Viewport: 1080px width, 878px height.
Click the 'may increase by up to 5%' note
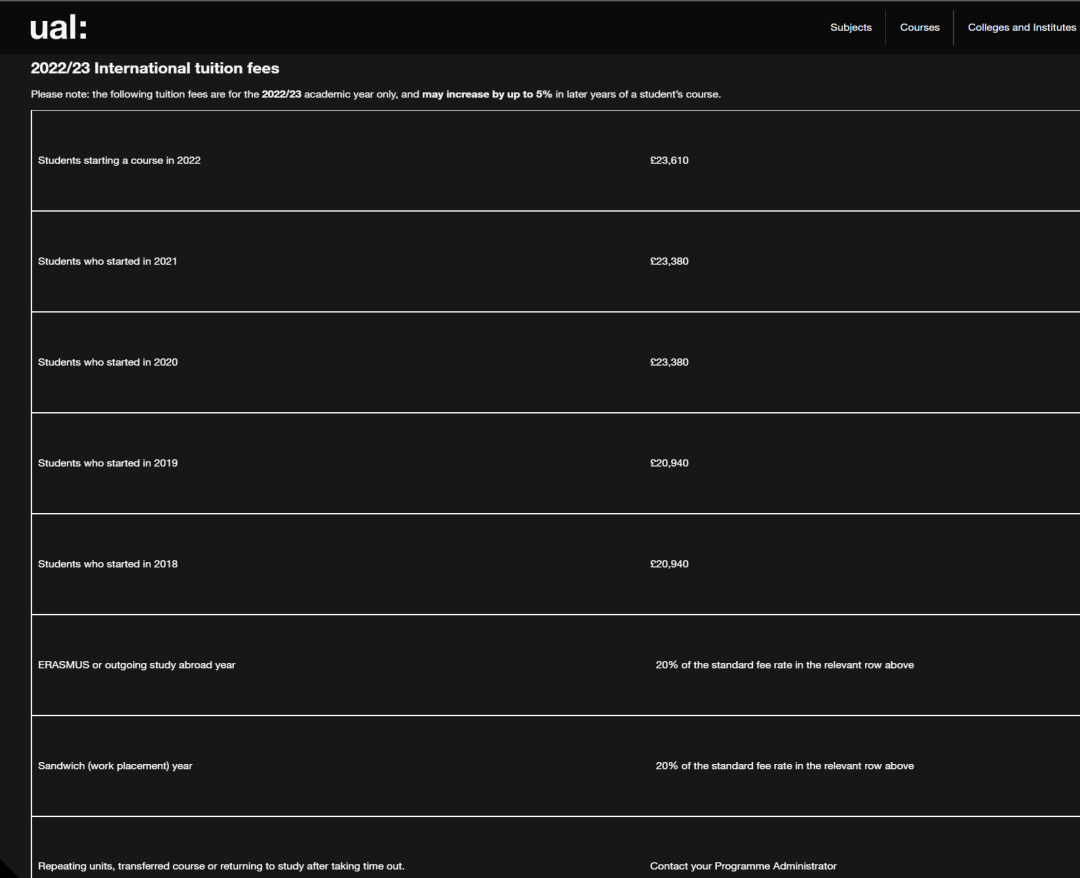tap(487, 94)
